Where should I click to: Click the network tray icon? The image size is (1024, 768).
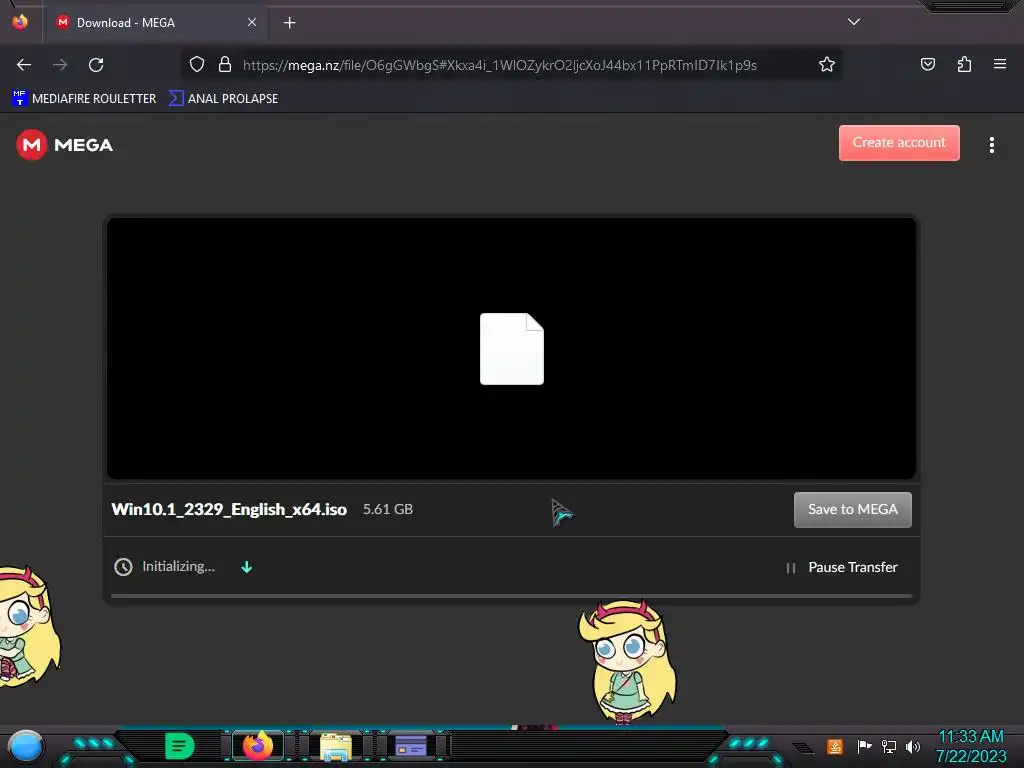pyautogui.click(x=889, y=746)
